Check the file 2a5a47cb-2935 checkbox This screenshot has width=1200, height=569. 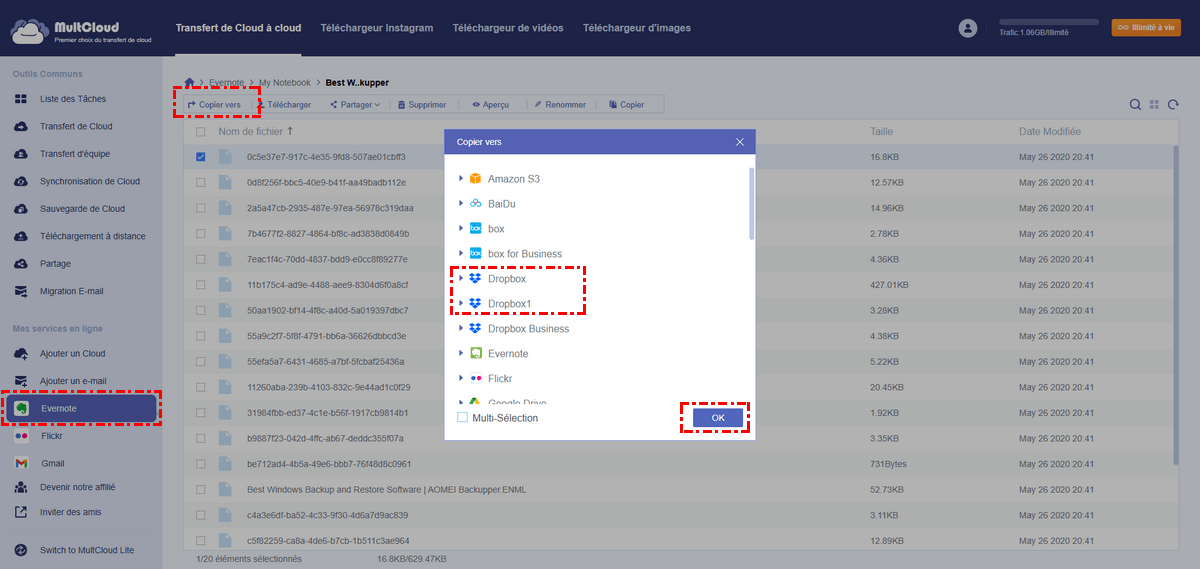[201, 208]
